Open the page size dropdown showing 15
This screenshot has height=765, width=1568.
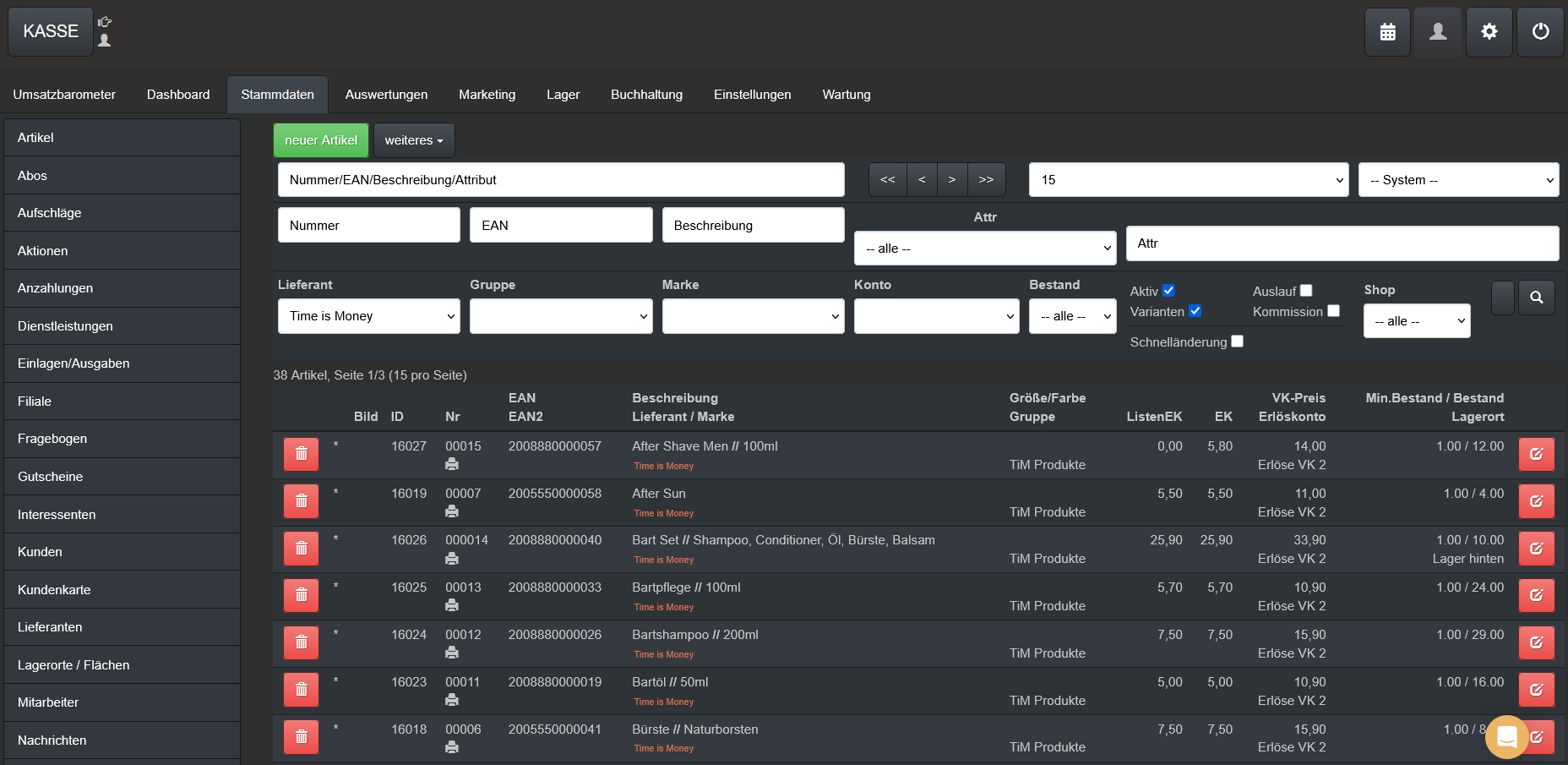tap(1189, 180)
